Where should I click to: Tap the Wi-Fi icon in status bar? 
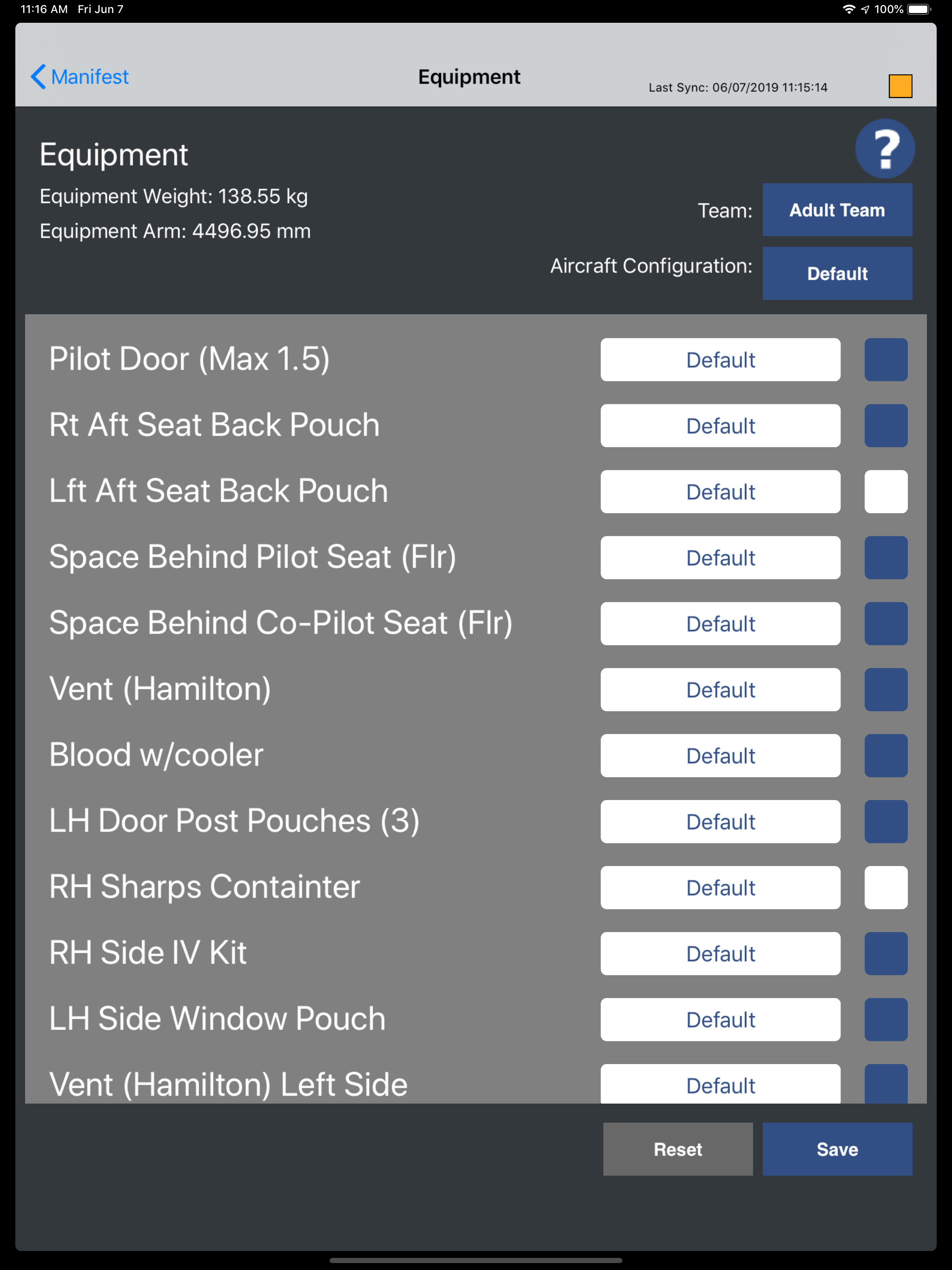click(848, 9)
